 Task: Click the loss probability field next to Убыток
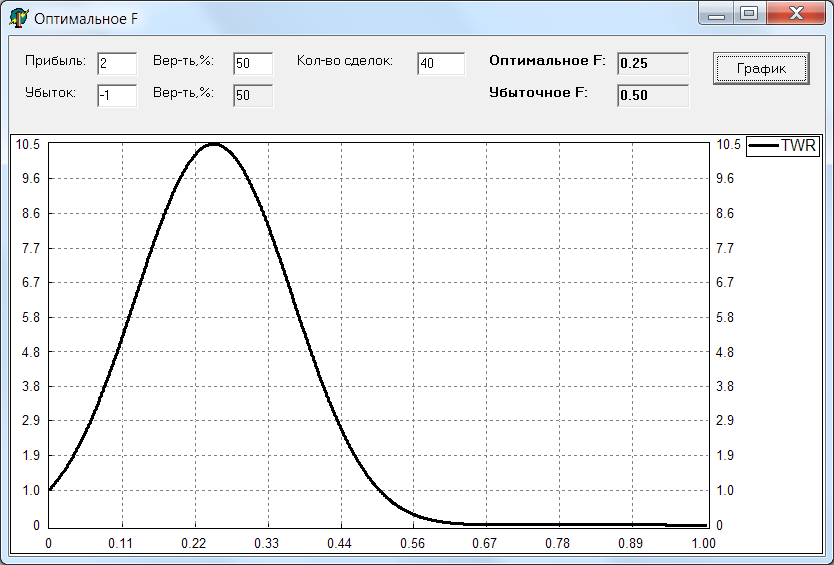(x=253, y=95)
